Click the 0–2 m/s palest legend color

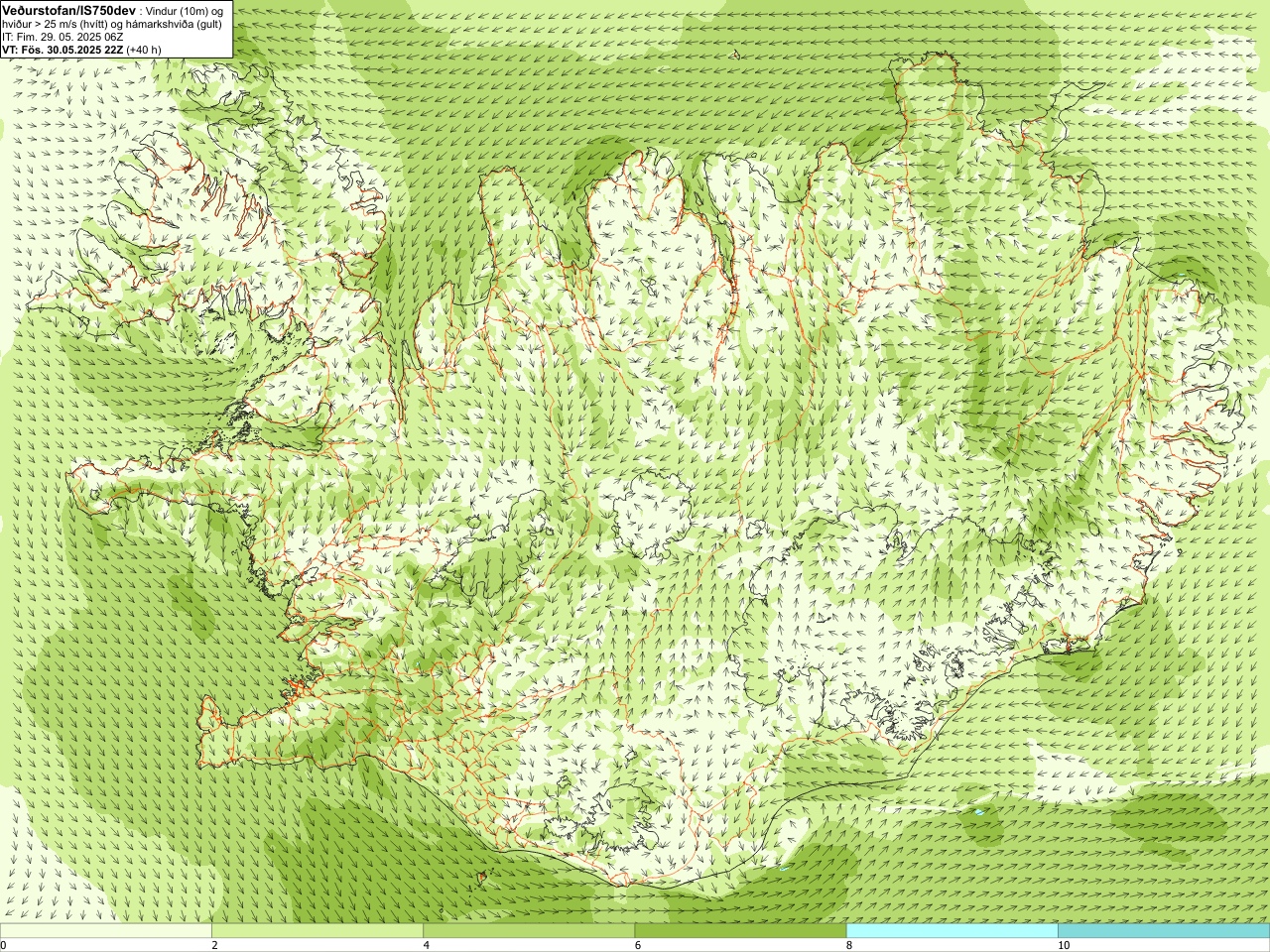pyautogui.click(x=106, y=931)
